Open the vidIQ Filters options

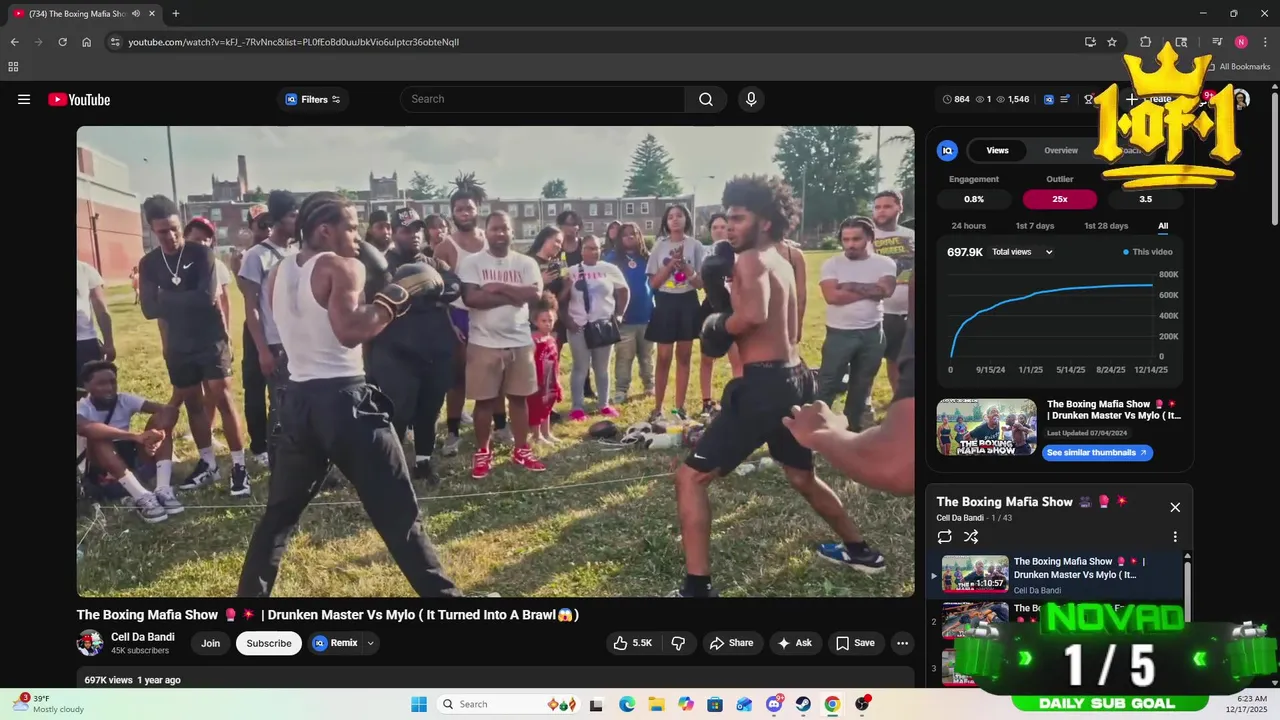(x=313, y=99)
